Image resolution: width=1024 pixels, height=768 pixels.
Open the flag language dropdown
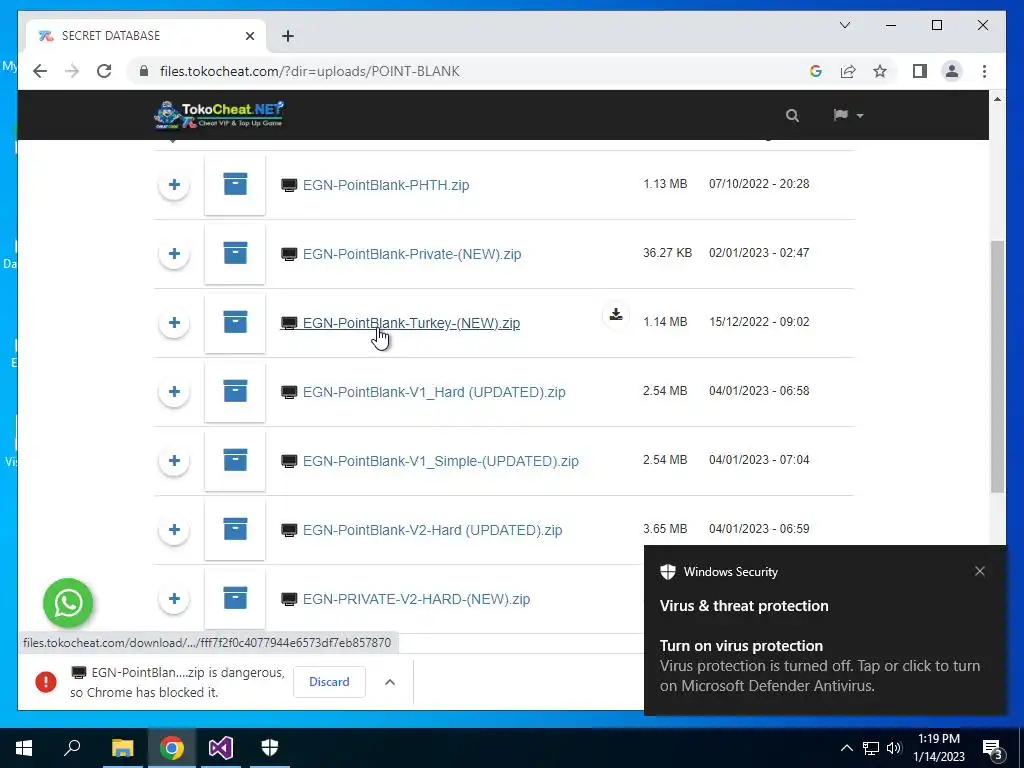848,115
